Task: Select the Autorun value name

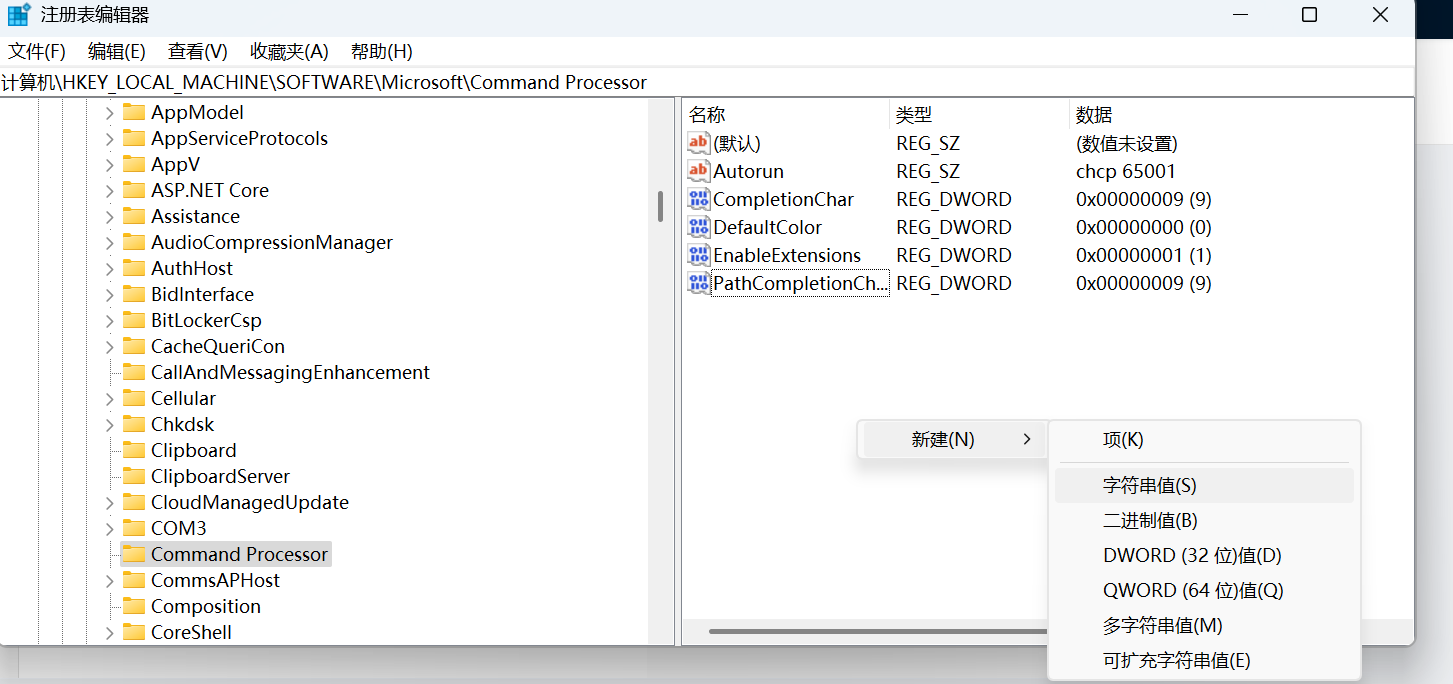Action: coord(748,171)
